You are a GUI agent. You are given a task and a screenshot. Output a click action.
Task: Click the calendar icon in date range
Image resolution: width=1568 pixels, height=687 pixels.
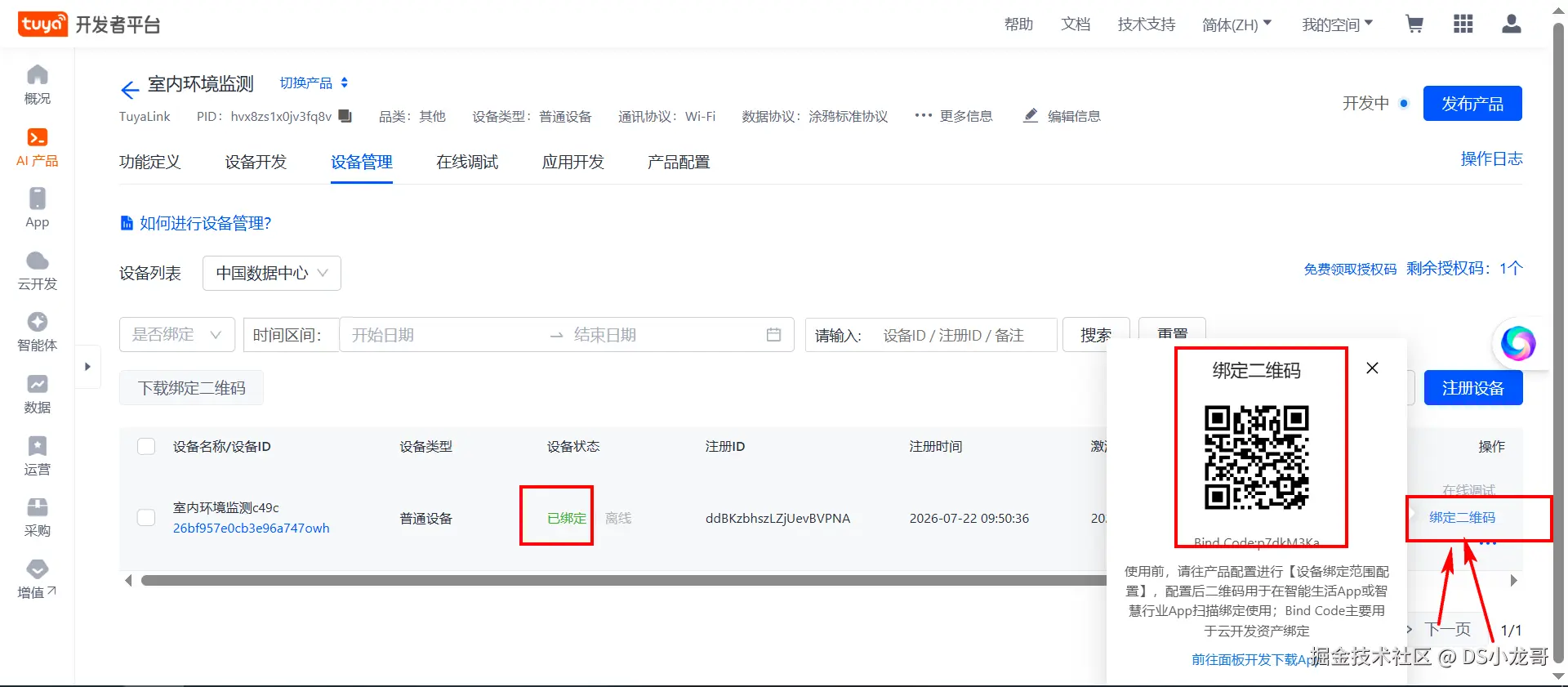[773, 335]
